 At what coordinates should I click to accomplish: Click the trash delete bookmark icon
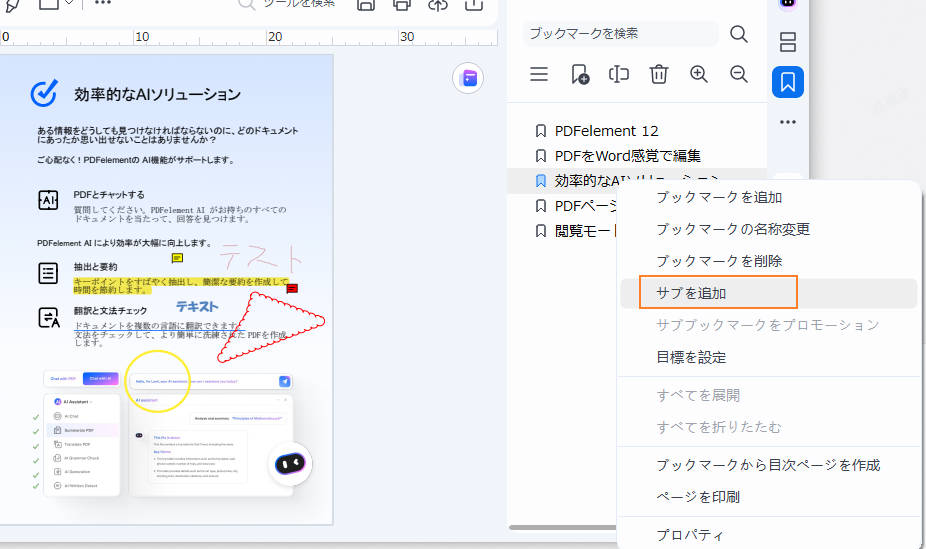point(658,74)
